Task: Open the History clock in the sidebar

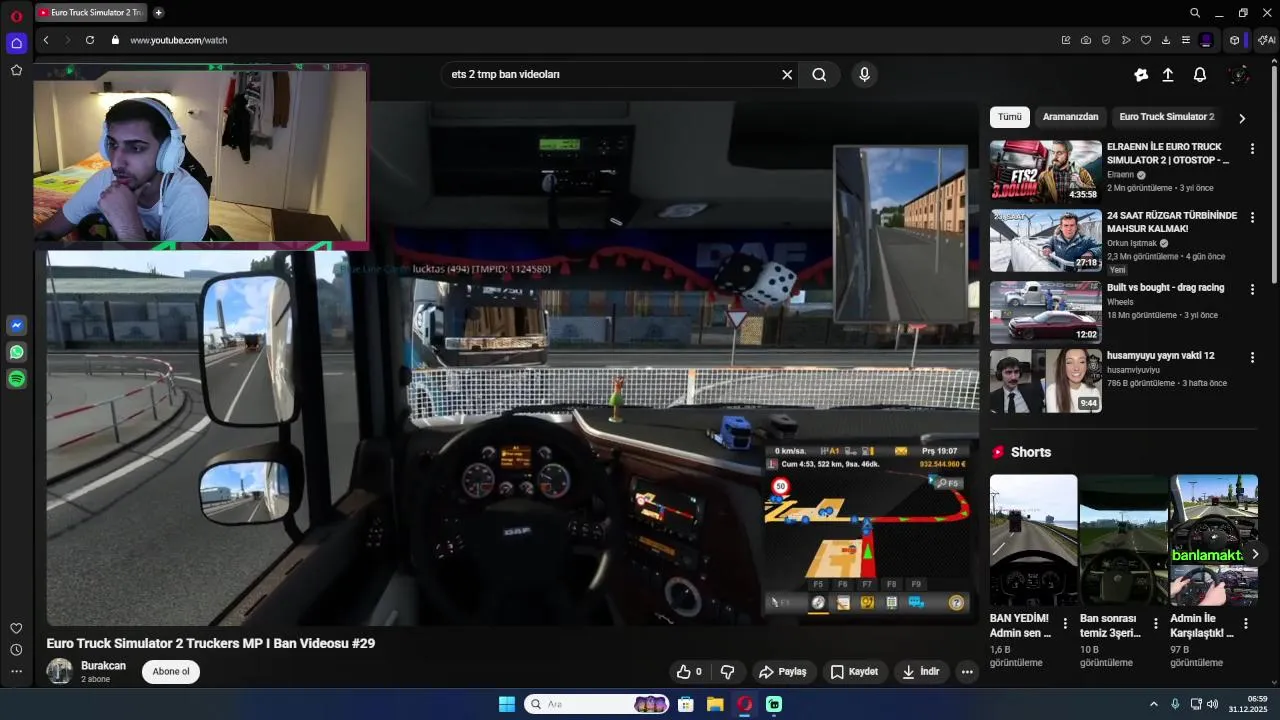Action: click(x=16, y=650)
